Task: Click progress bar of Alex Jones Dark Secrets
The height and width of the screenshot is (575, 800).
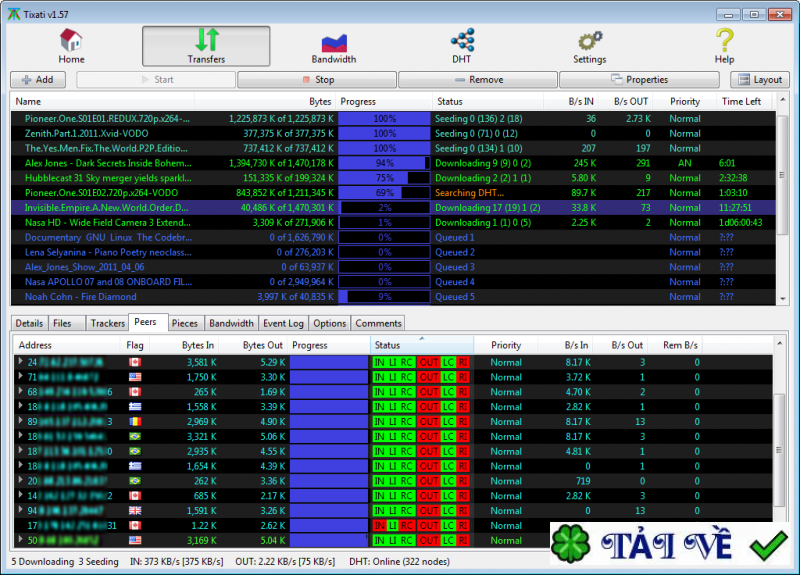Action: point(384,163)
